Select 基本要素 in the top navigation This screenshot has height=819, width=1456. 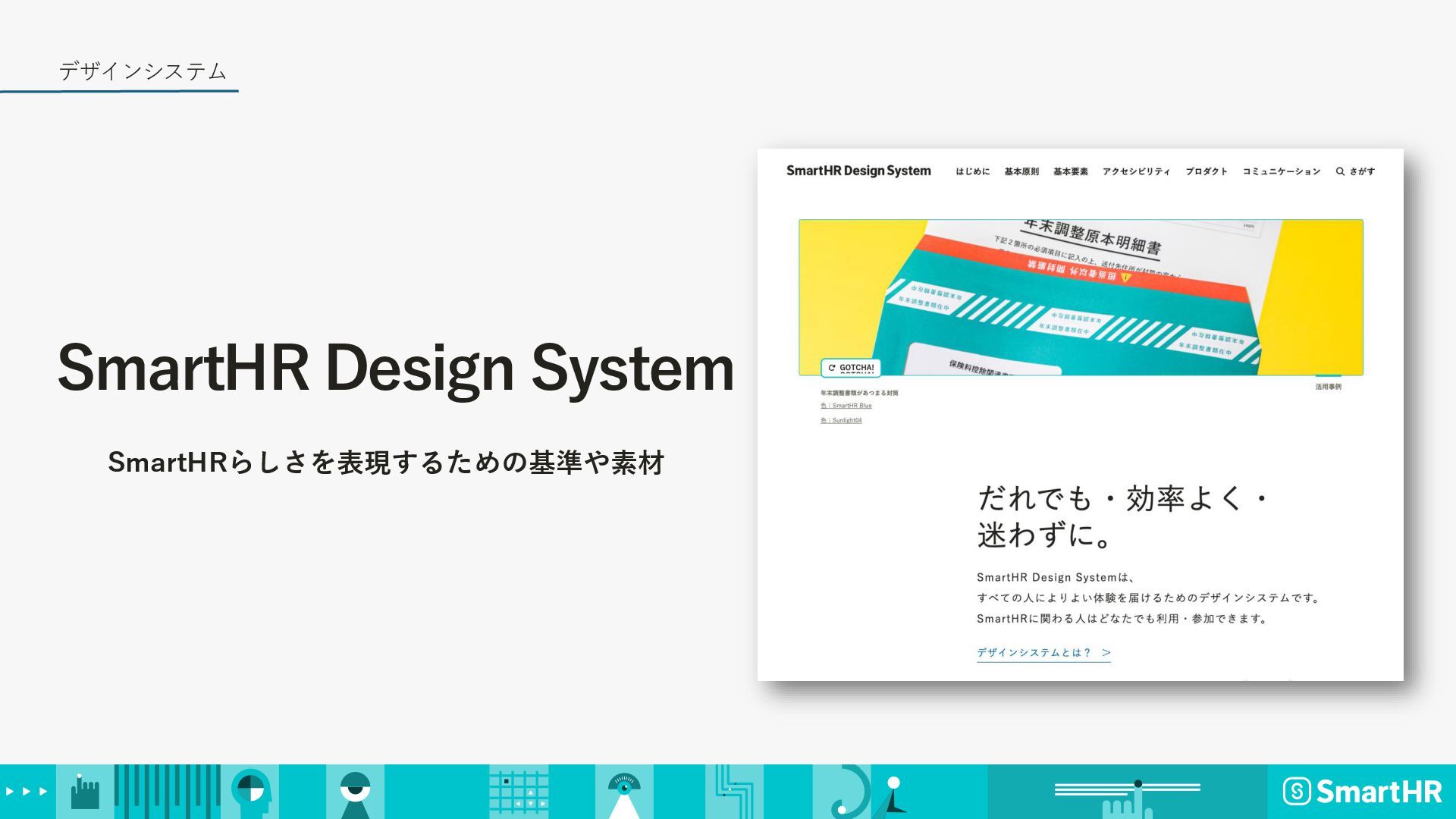pos(1070,171)
